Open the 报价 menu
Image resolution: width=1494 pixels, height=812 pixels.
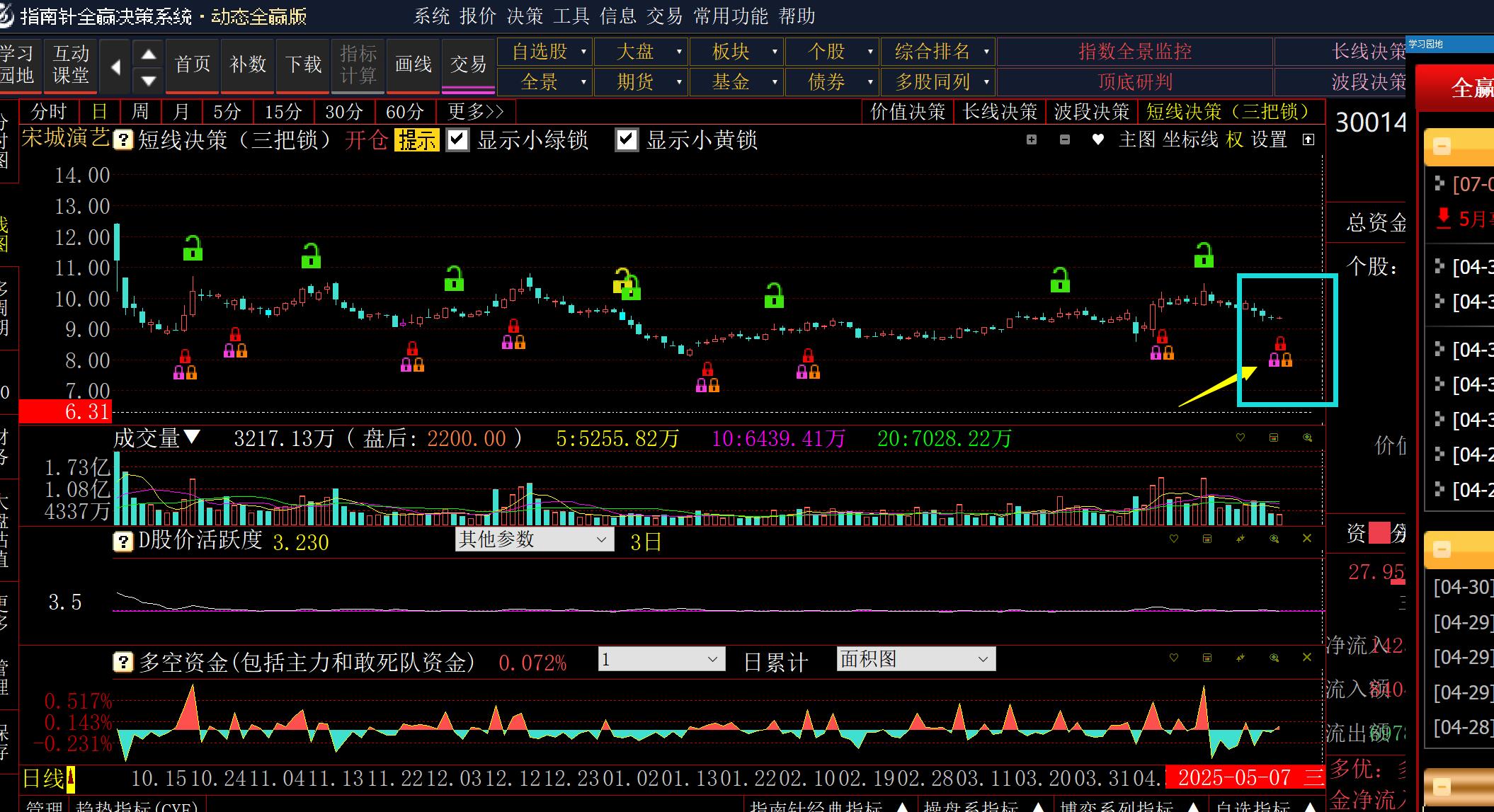(x=478, y=16)
